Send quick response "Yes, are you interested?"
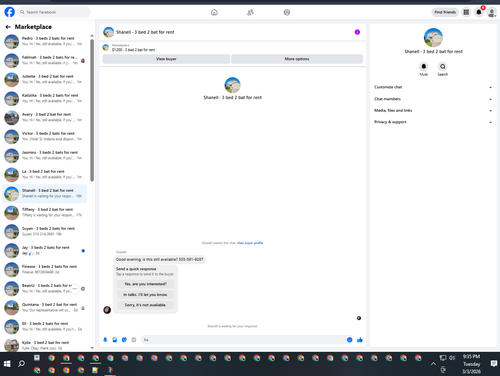 (145, 284)
